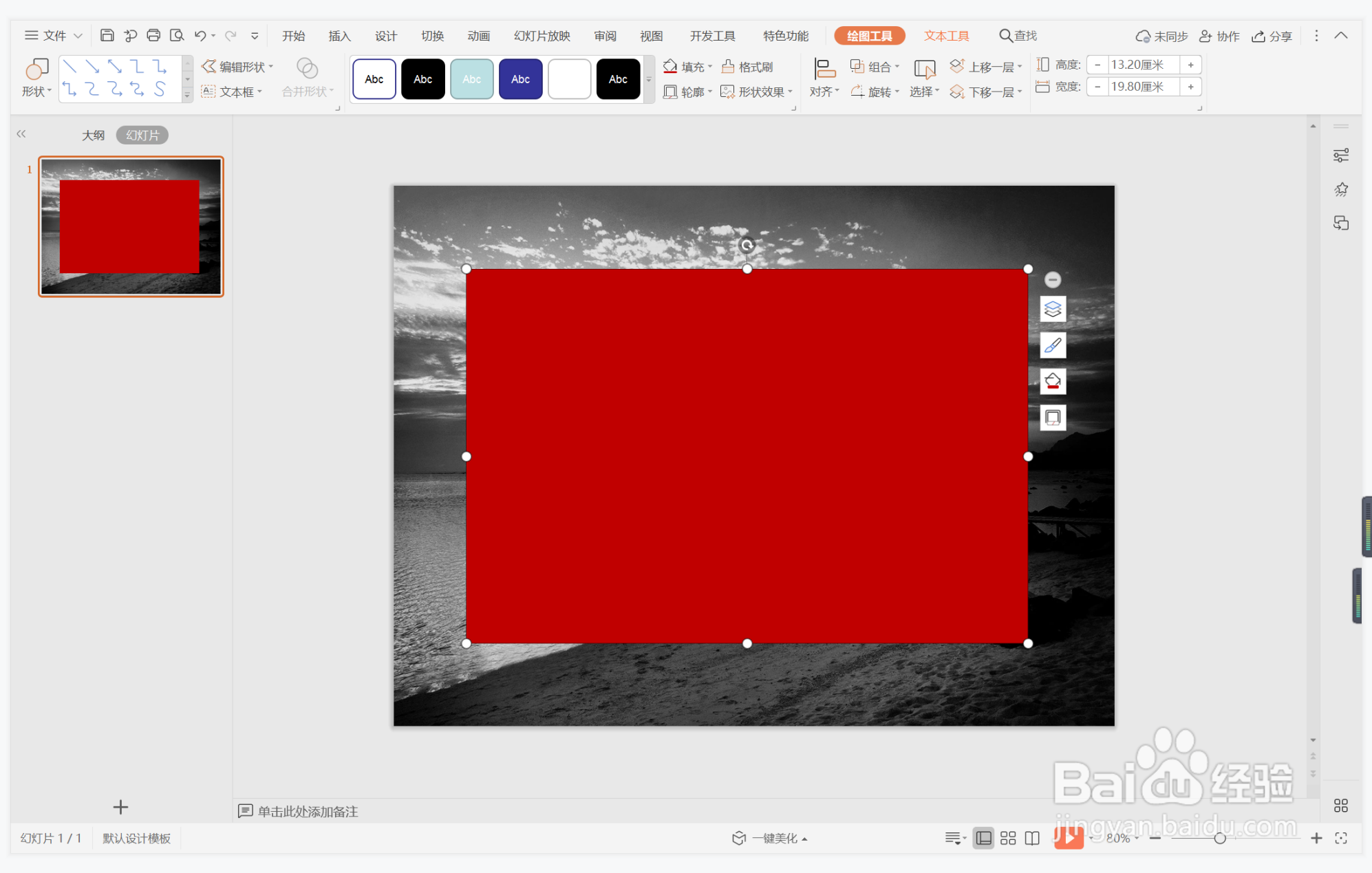This screenshot has width=1372, height=873.
Task: Click the floating outline frame icon
Action: click(1053, 417)
